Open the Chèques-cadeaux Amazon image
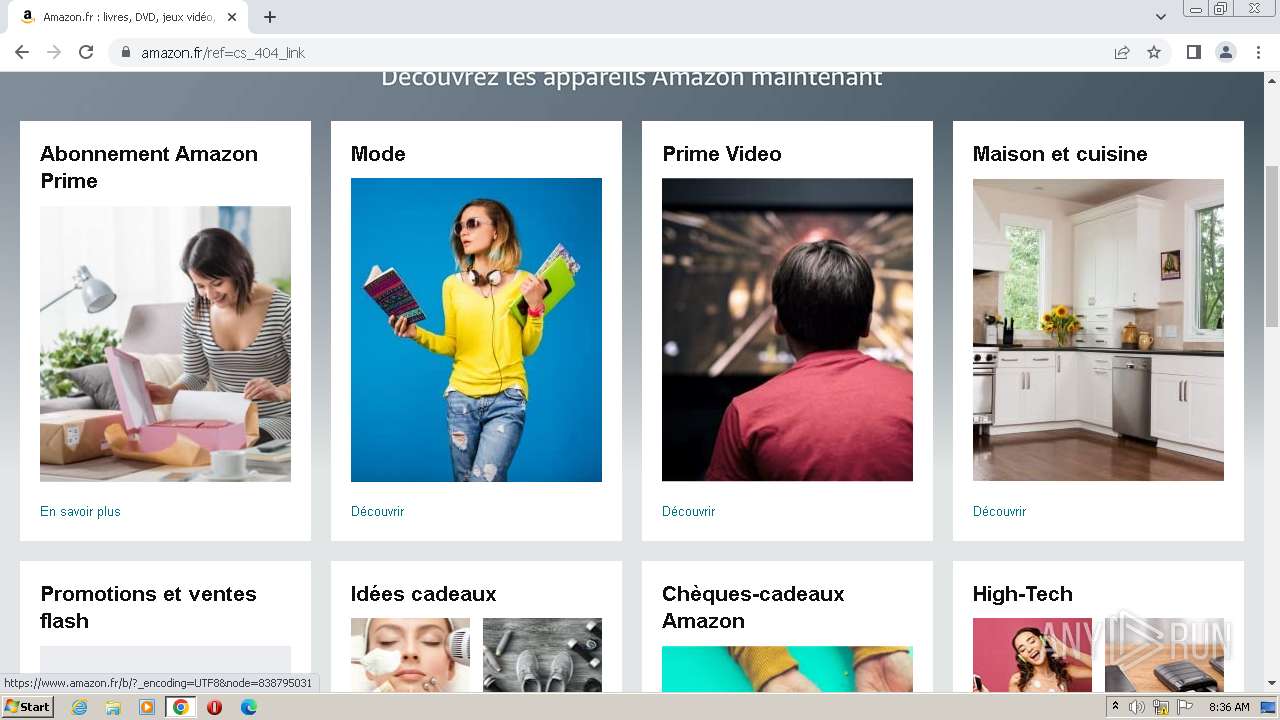 pyautogui.click(x=787, y=669)
